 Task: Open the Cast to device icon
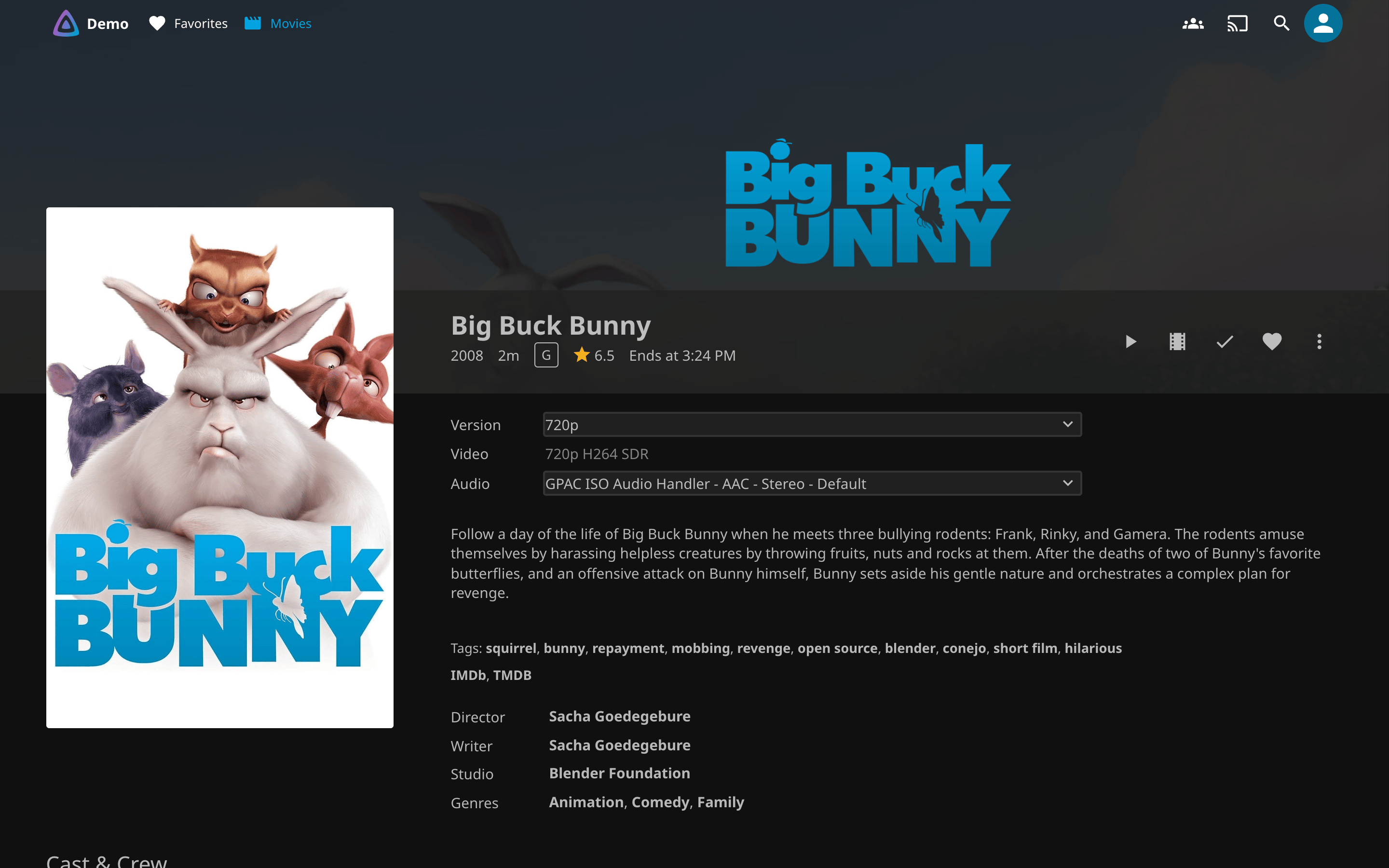coord(1238,24)
